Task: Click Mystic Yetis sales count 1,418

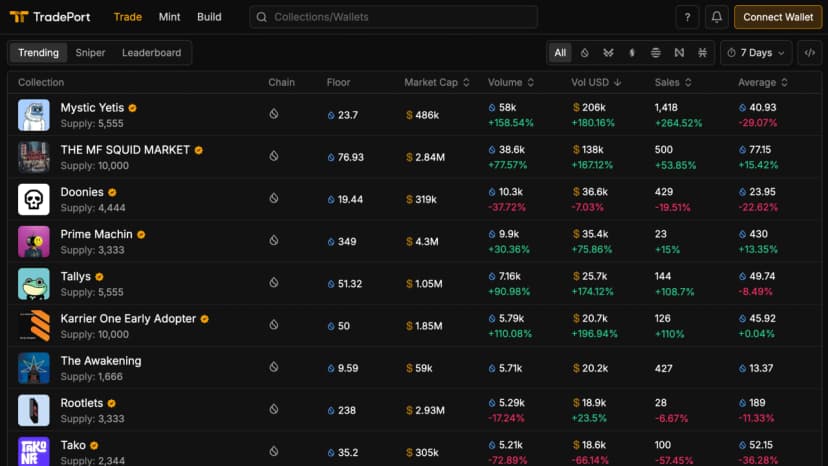Action: [666, 107]
